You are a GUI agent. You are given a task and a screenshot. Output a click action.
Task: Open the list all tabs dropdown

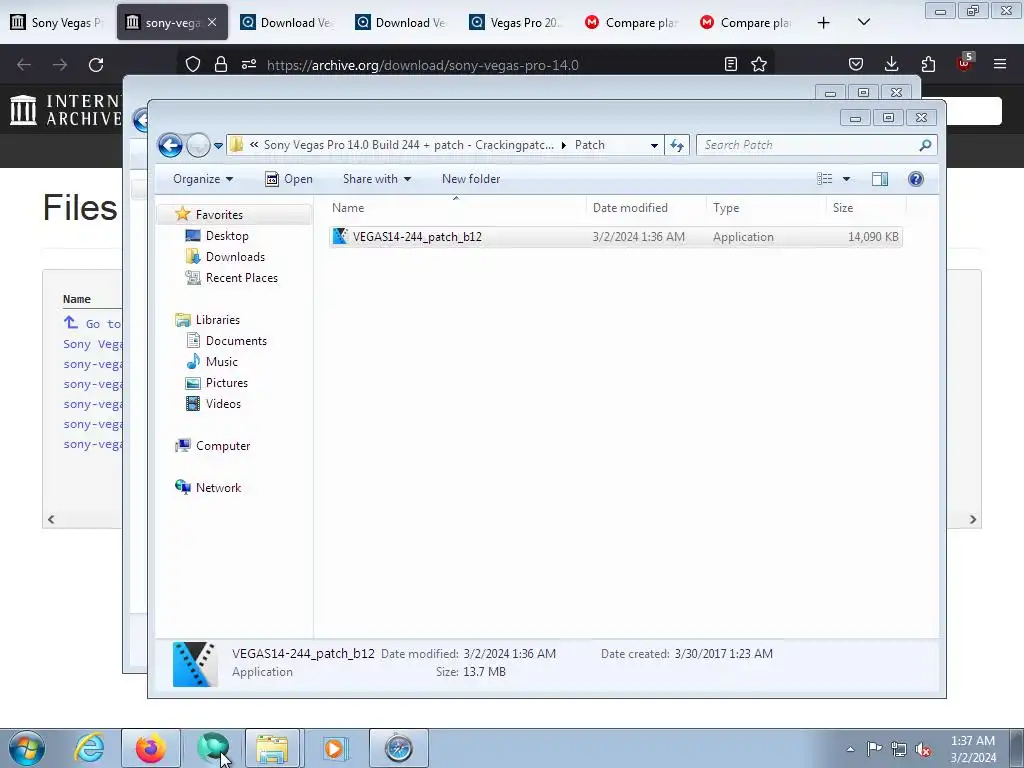click(x=863, y=22)
